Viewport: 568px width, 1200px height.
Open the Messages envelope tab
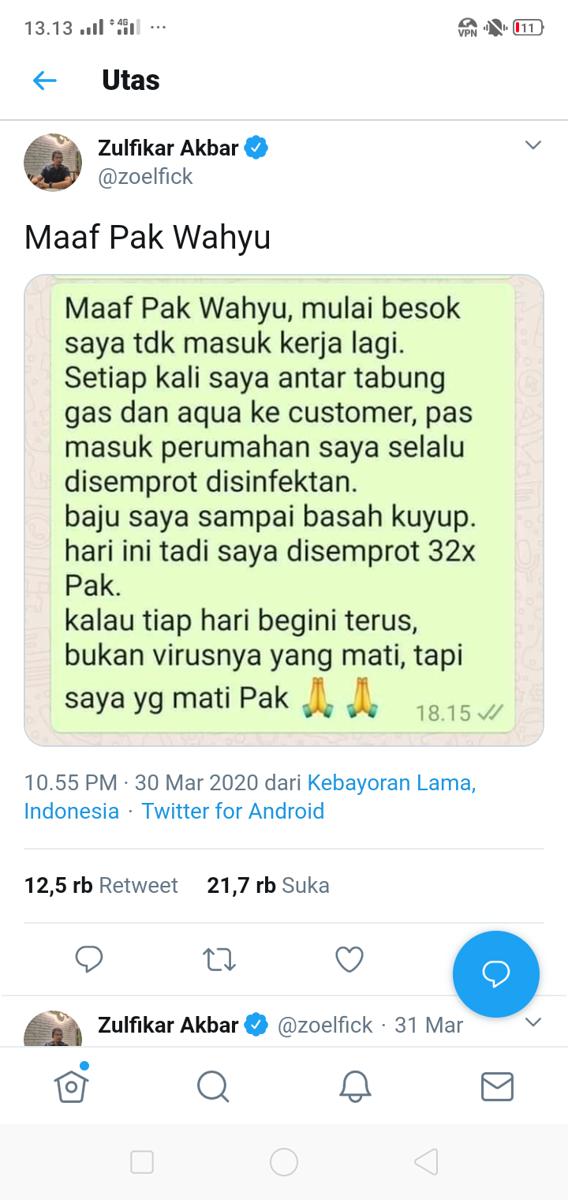(497, 1086)
